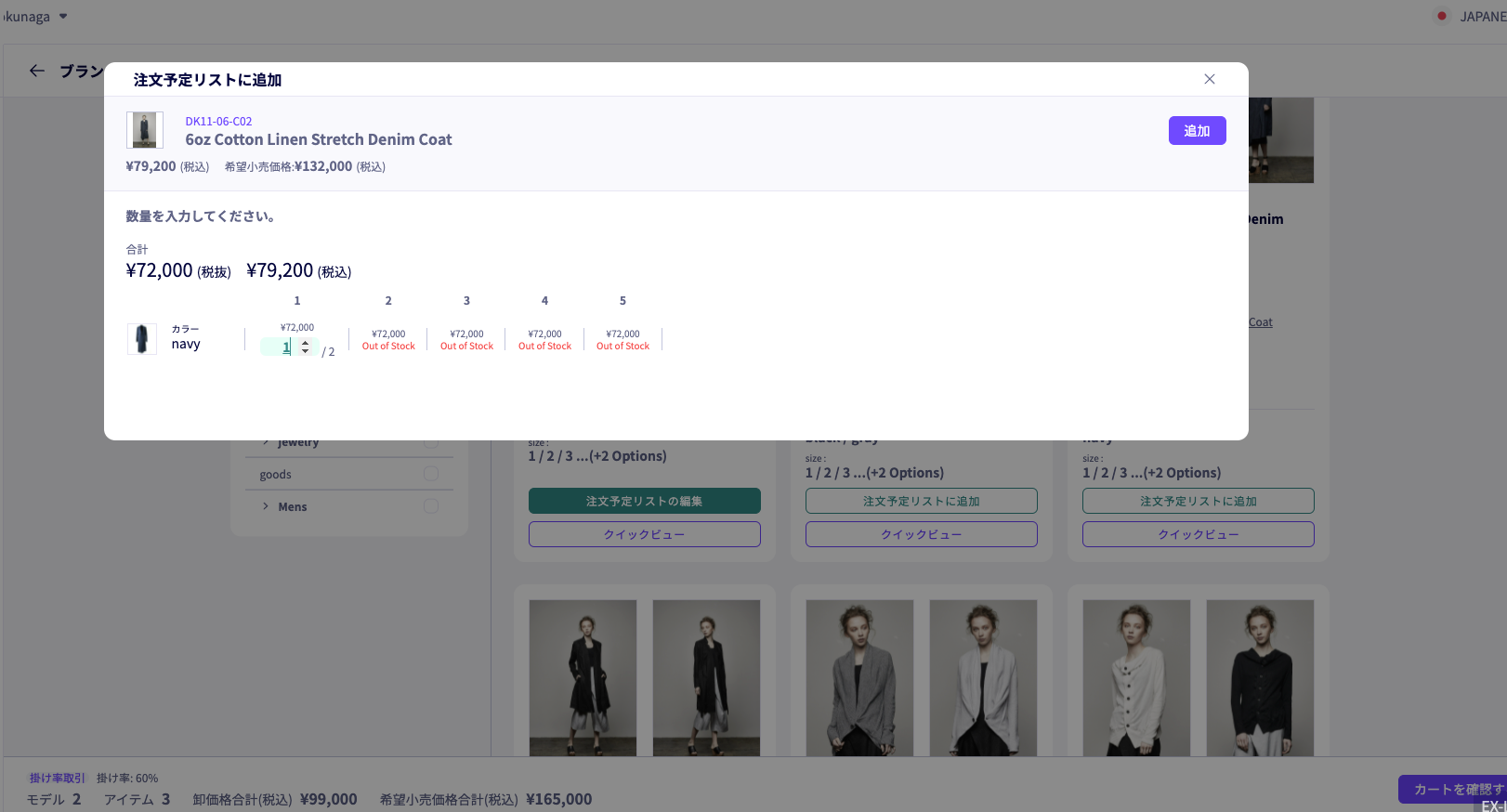The height and width of the screenshot is (812, 1507).
Task: Increase navy size 1 quantity with up arrow
Action: pyautogui.click(x=305, y=344)
